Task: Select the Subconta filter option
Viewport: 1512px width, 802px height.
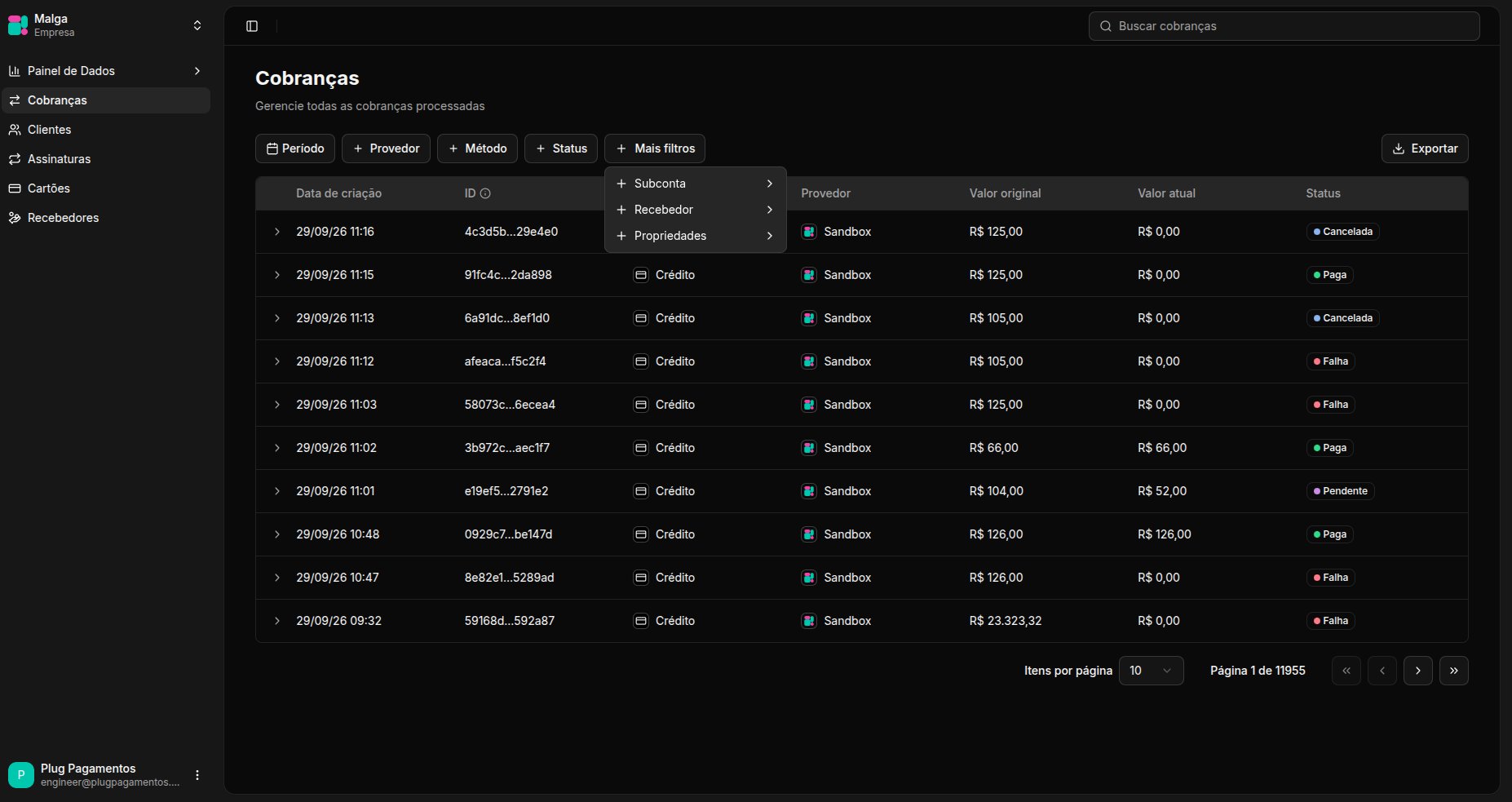Action: [695, 184]
